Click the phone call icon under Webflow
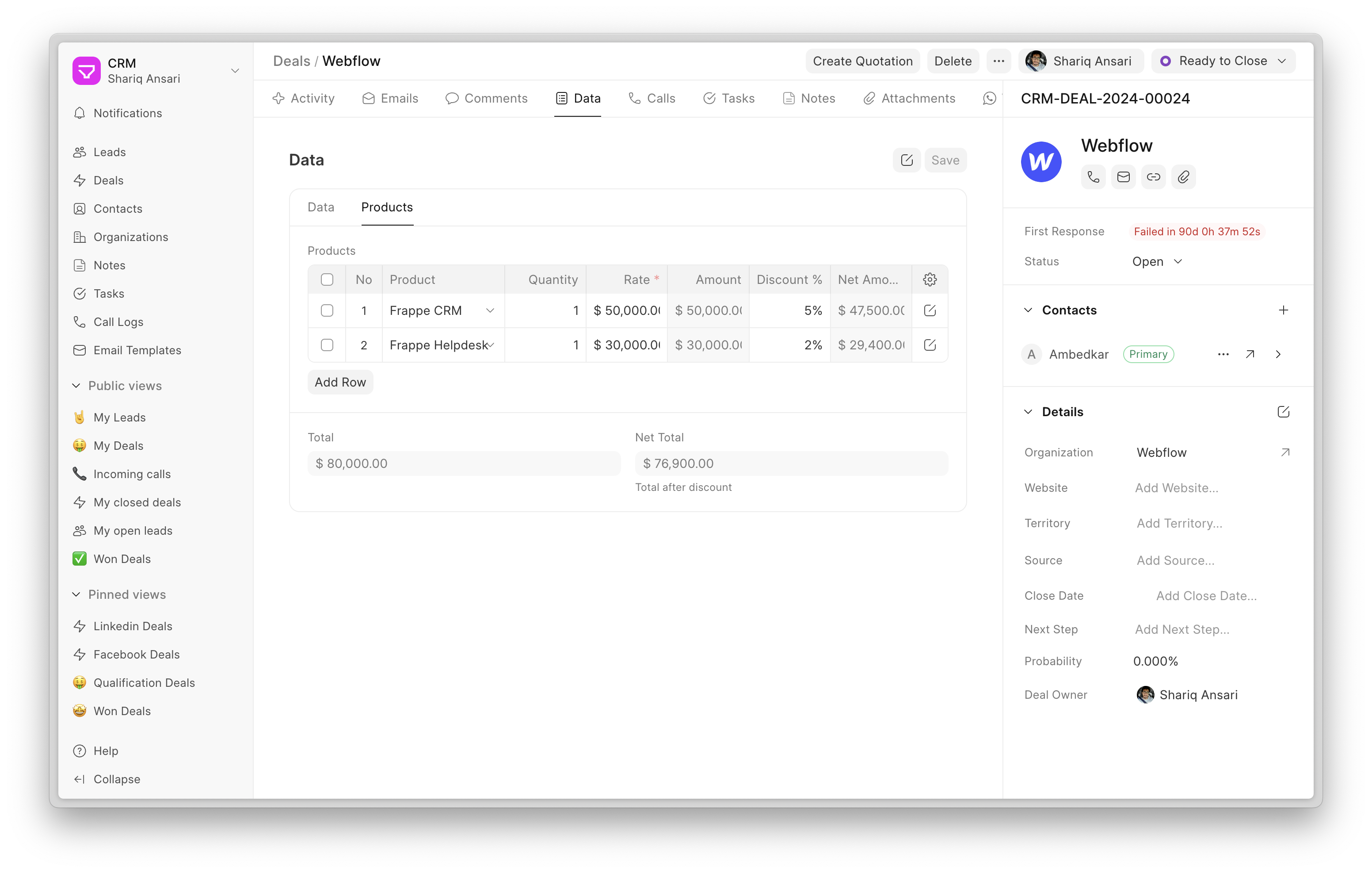The width and height of the screenshot is (1372, 873). pyautogui.click(x=1093, y=177)
